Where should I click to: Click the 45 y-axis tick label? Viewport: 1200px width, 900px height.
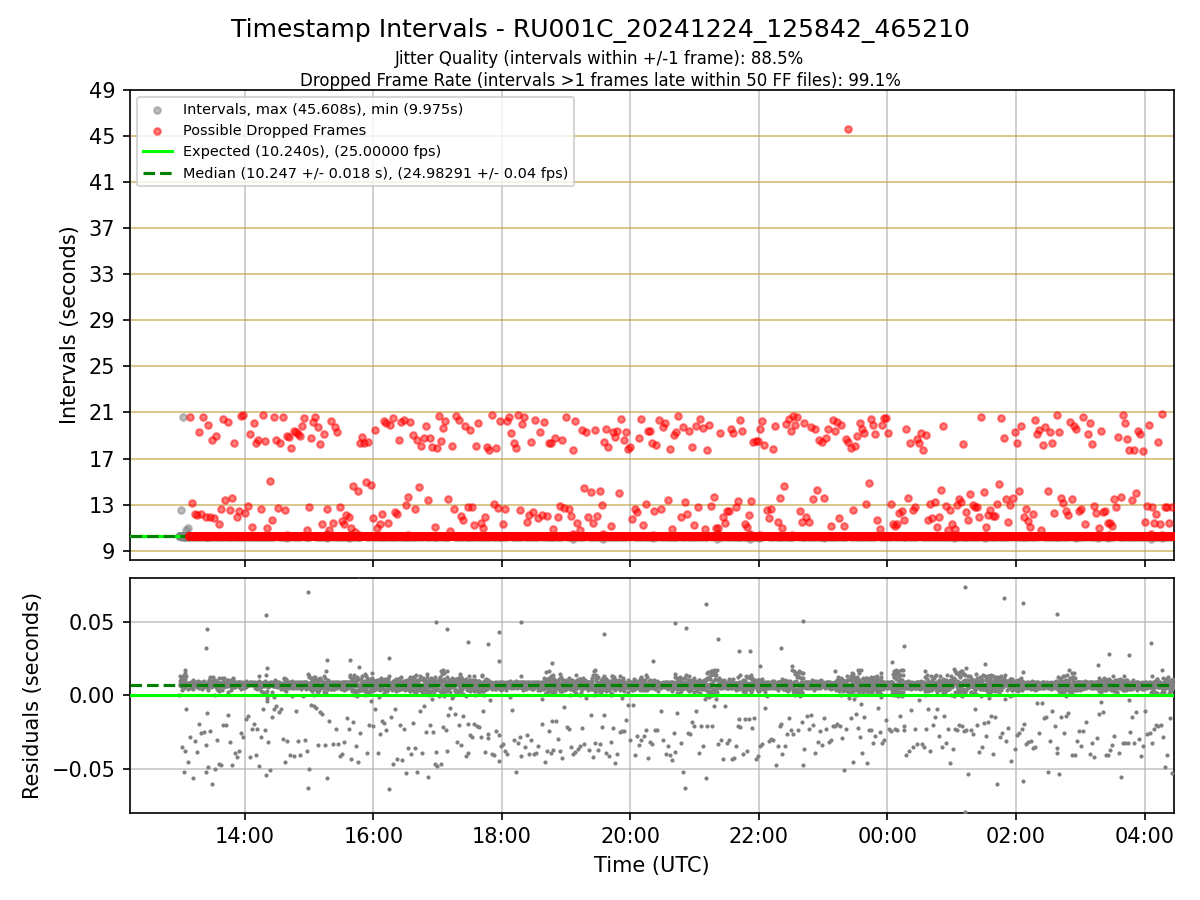coord(103,137)
